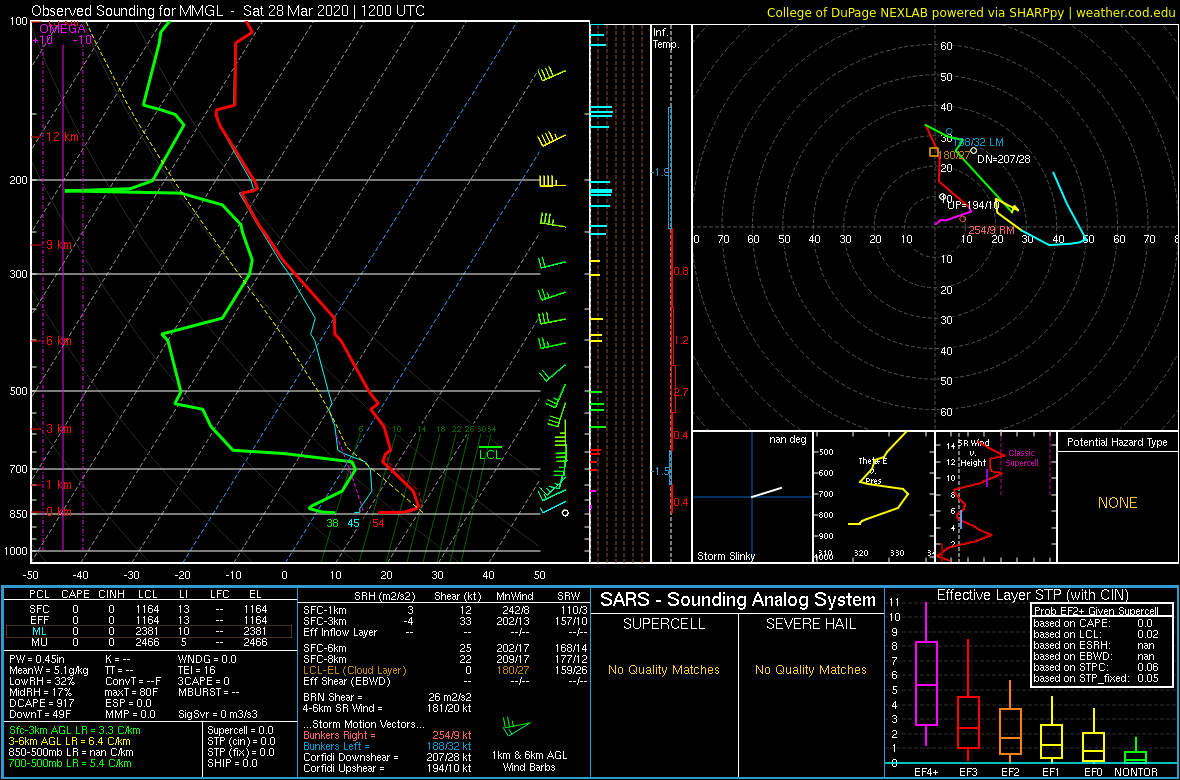Click the 'College of DuPage NEXLAB' credit text
Screen dimensions: 1180x780
pos(971,11)
